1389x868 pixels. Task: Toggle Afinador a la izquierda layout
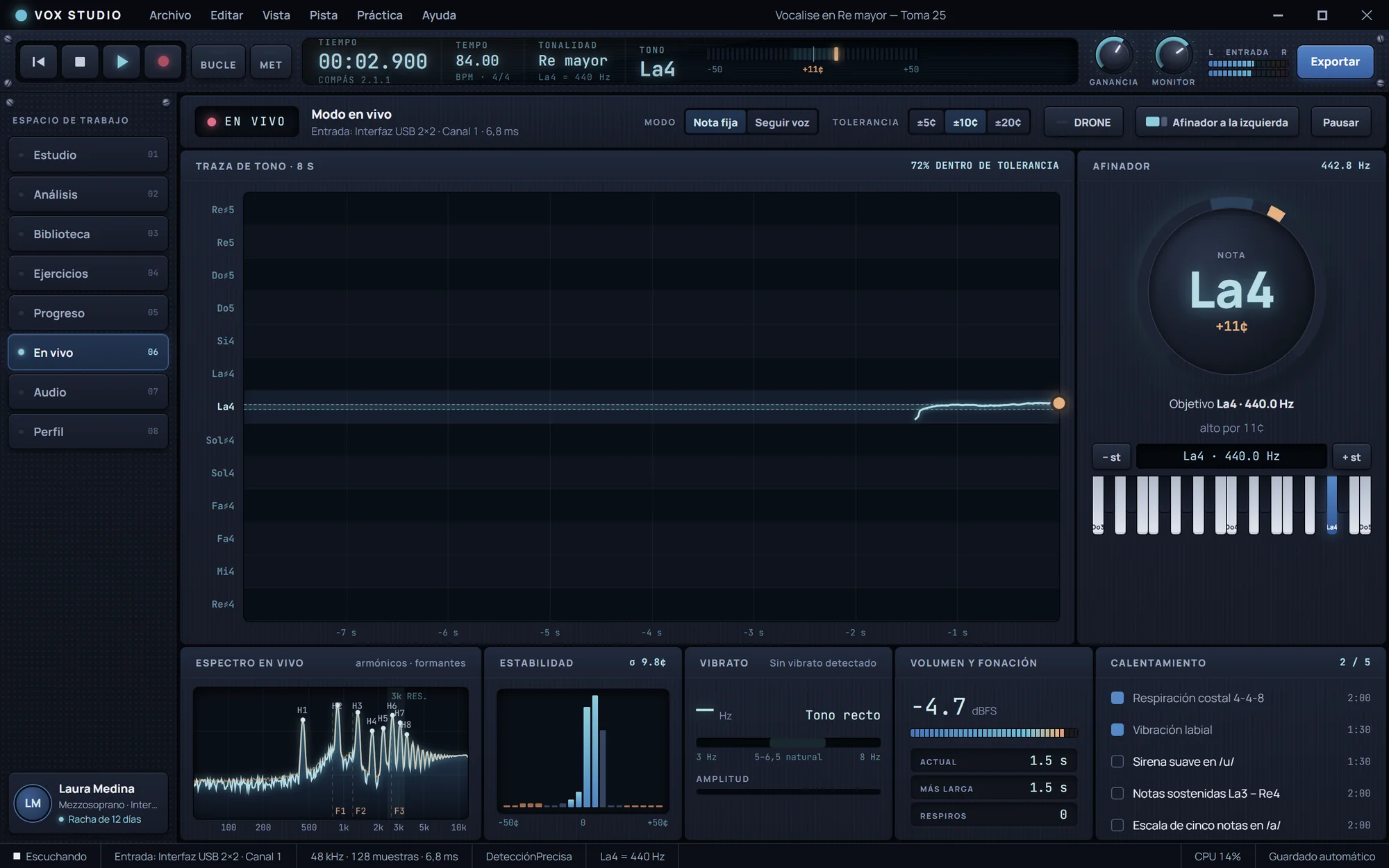tap(1217, 122)
